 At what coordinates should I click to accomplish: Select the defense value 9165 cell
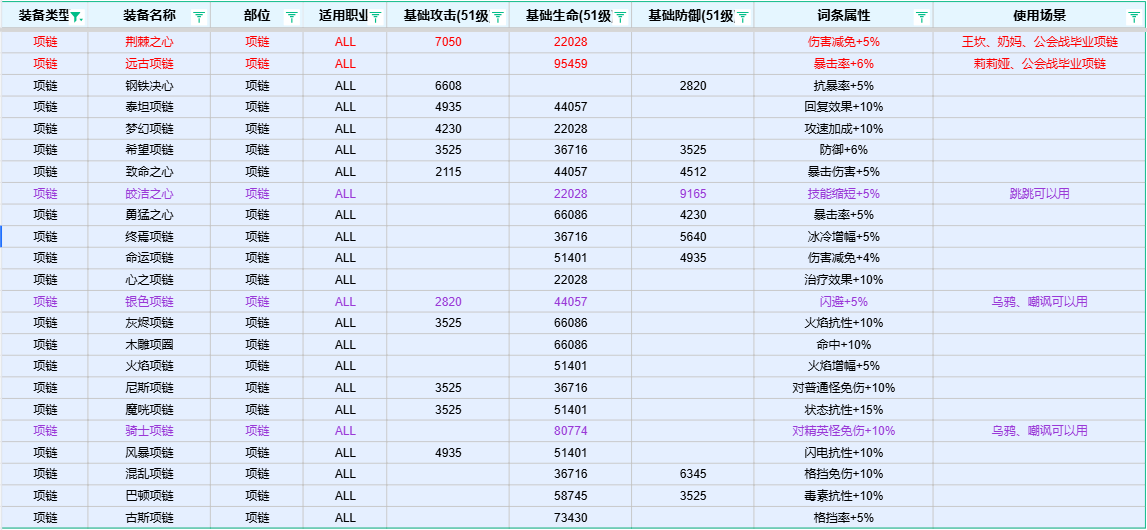click(693, 194)
